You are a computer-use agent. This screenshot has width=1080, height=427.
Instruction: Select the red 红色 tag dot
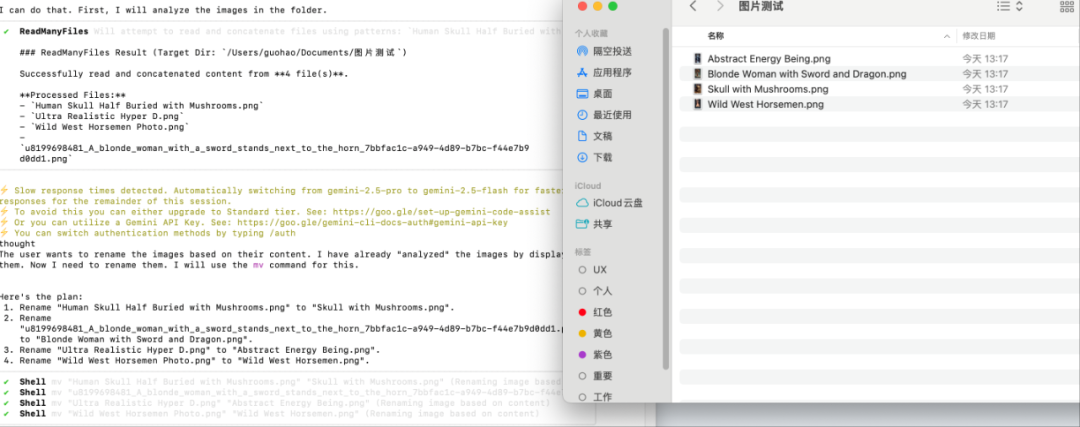tap(583, 313)
